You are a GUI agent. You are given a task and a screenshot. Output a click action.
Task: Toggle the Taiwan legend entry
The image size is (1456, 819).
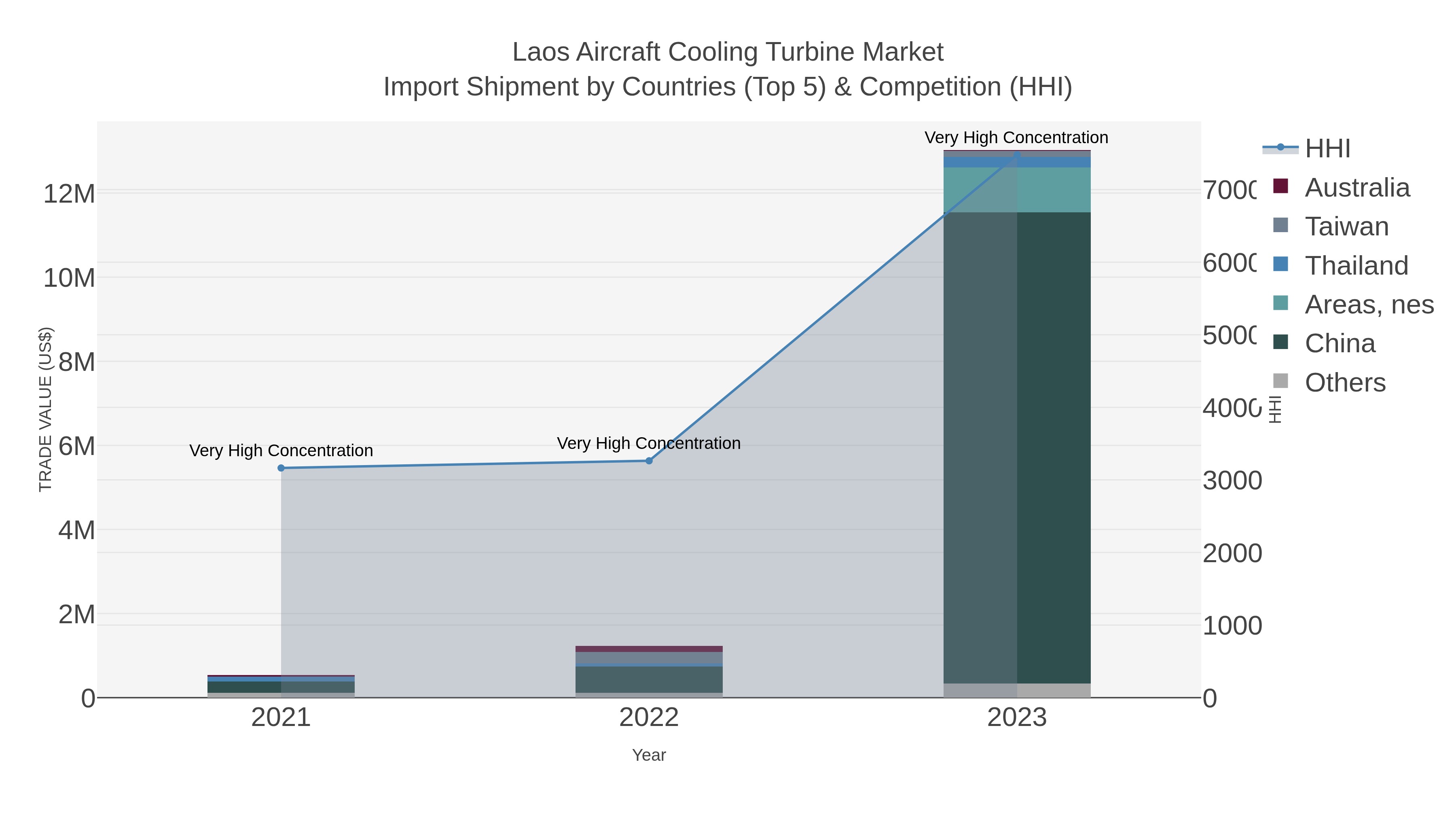click(1331, 226)
